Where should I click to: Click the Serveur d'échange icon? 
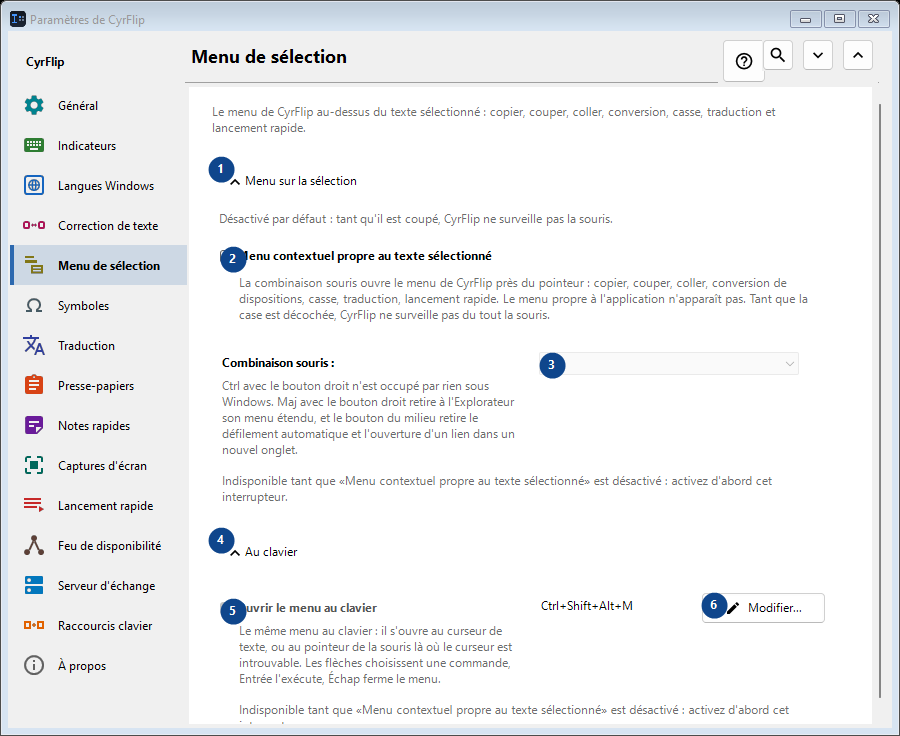(x=34, y=585)
